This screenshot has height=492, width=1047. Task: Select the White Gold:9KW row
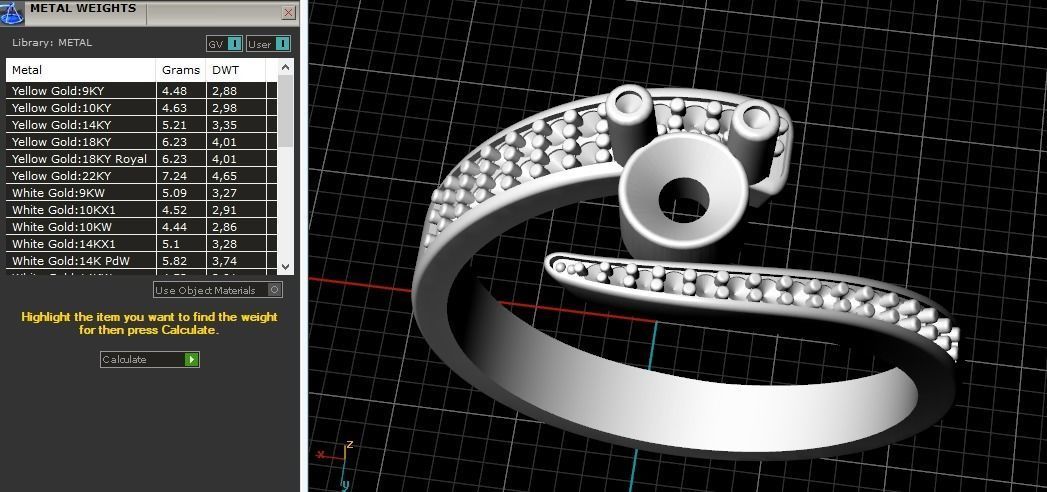[142, 193]
